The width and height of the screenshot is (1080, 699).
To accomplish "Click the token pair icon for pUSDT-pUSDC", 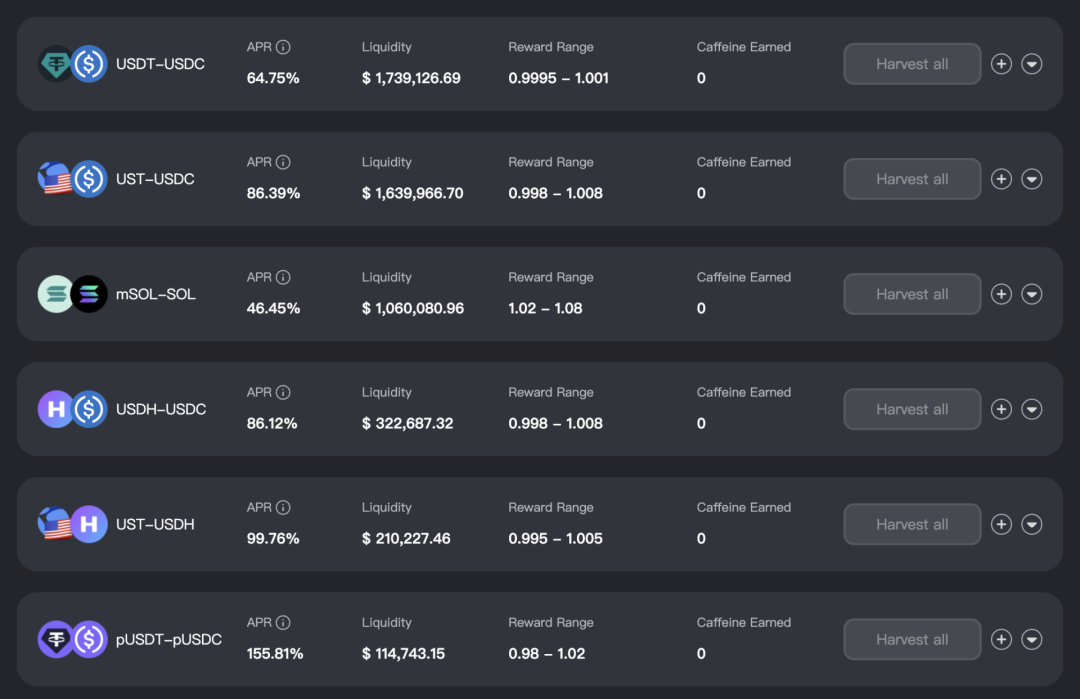I will point(72,639).
